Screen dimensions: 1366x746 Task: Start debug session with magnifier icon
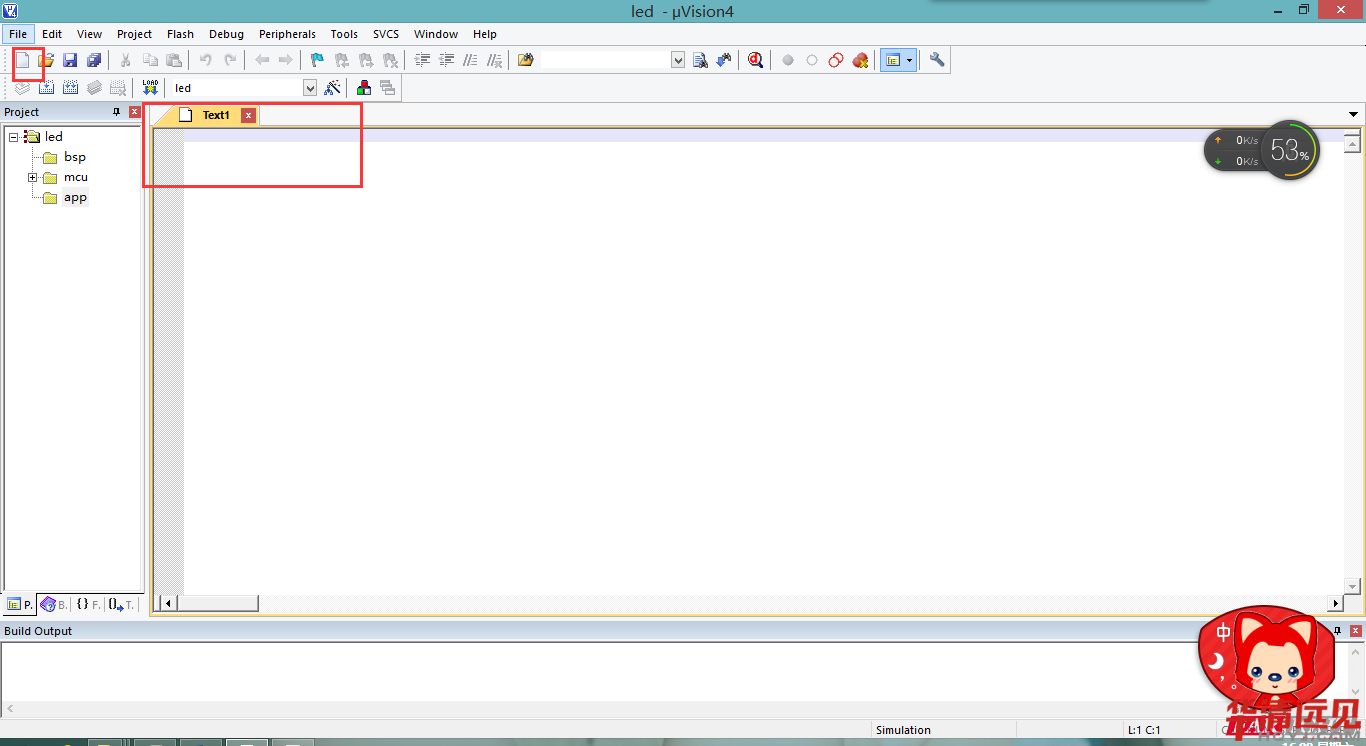pyautogui.click(x=755, y=61)
